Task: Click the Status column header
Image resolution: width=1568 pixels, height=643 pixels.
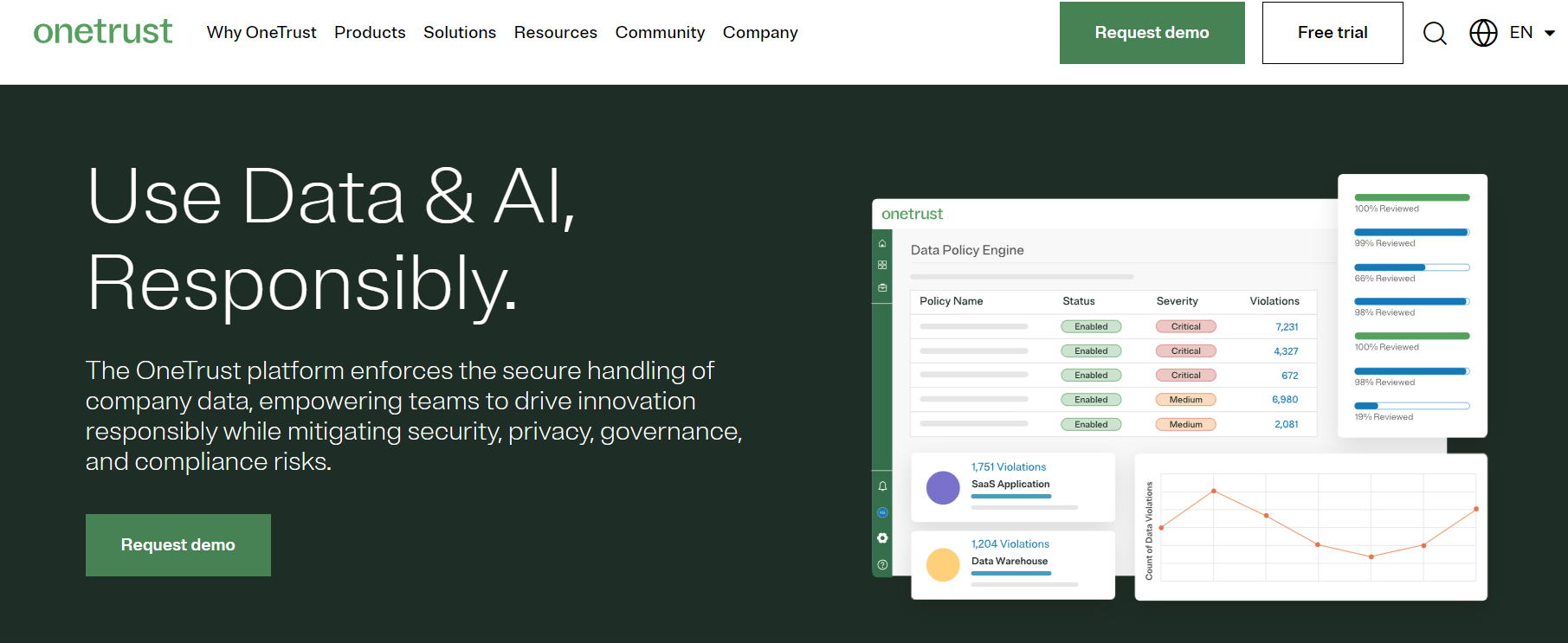Action: pyautogui.click(x=1079, y=301)
